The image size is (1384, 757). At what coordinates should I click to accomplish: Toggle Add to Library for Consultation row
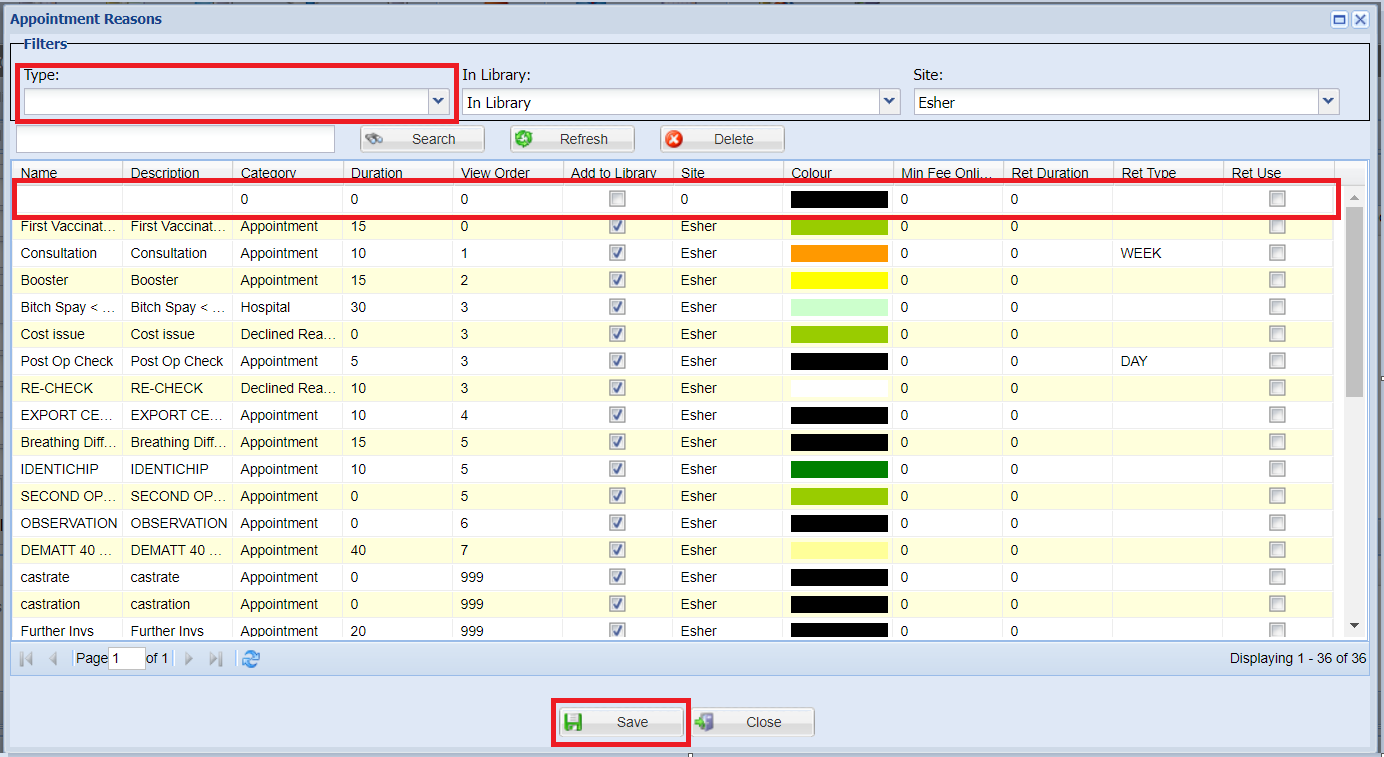(618, 253)
